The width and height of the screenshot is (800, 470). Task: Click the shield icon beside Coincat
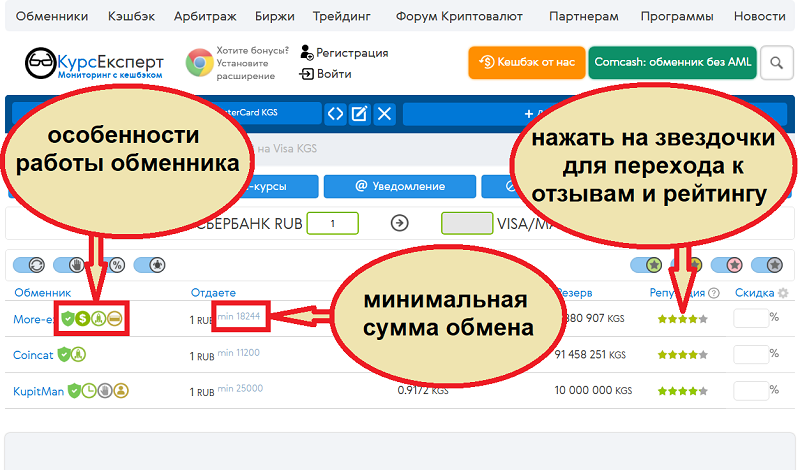63,354
